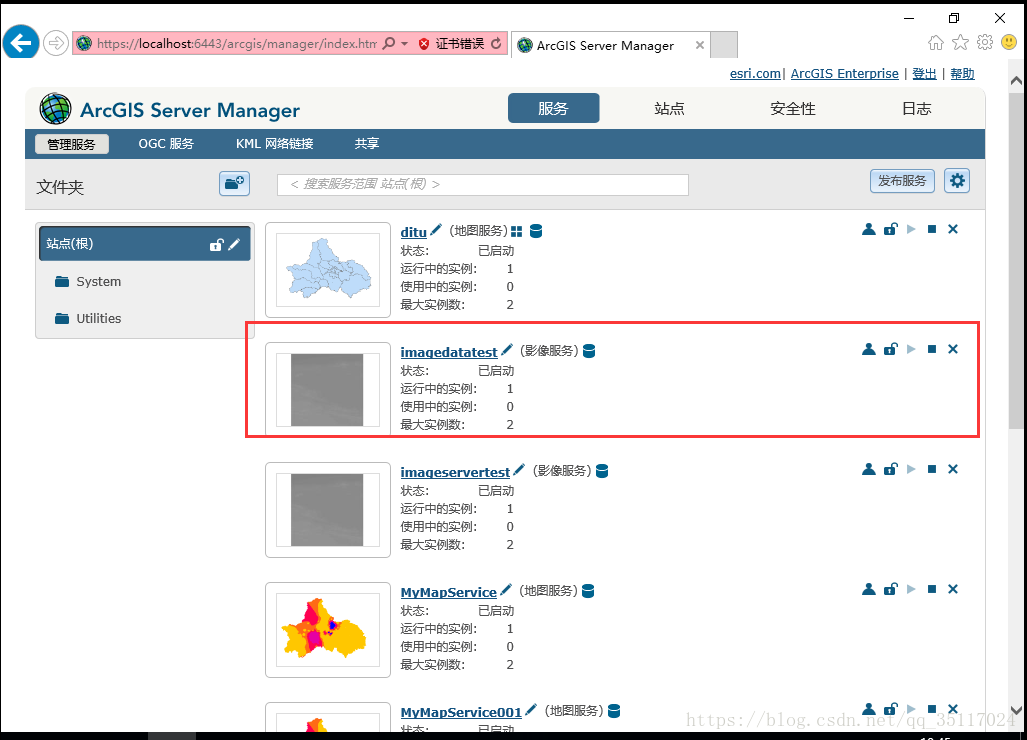Screen dimensions: 1027x740
Task: Open the ditu service link
Action: [x=413, y=232]
